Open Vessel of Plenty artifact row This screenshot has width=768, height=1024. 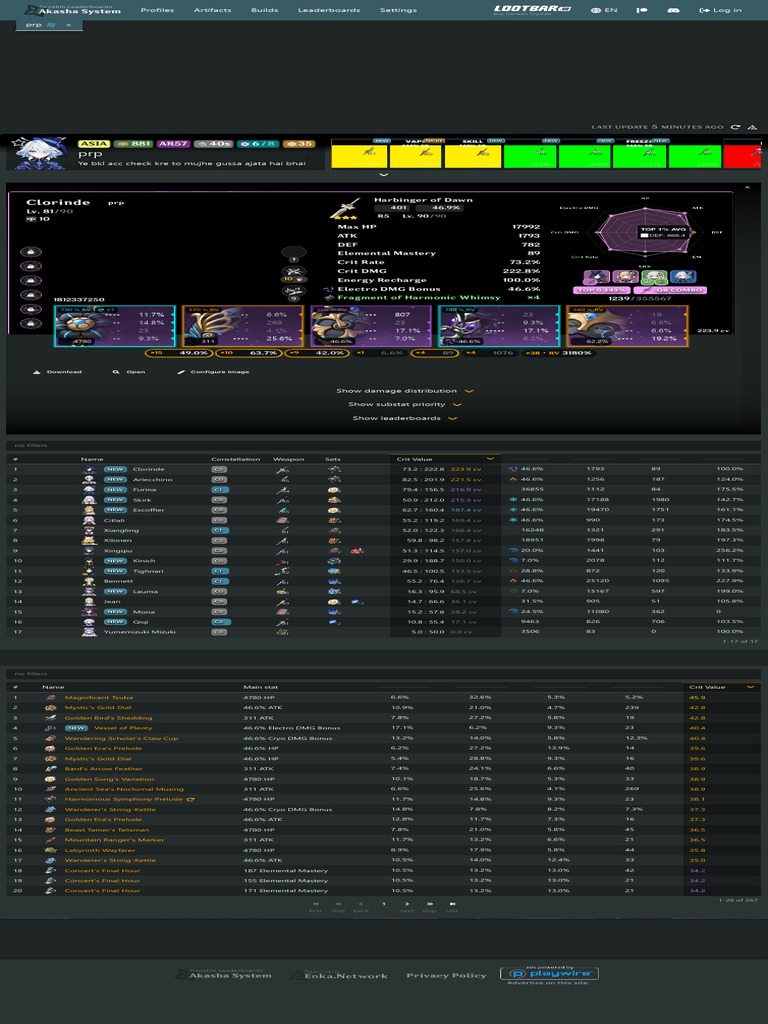point(383,728)
